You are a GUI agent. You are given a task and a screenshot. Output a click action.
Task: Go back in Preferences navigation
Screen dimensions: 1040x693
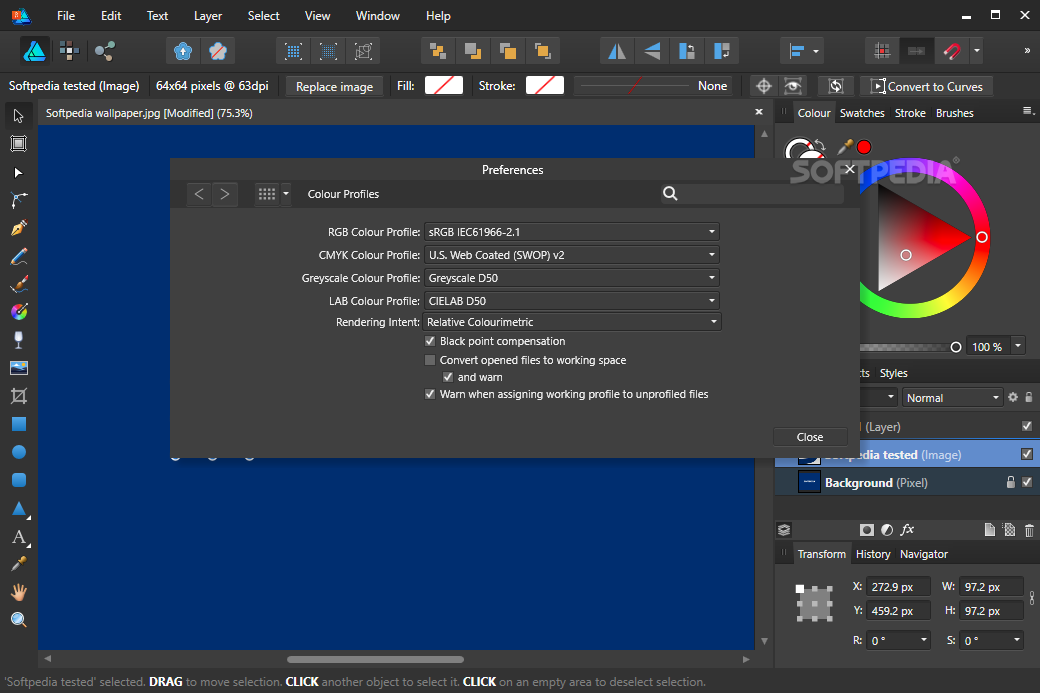coord(199,194)
